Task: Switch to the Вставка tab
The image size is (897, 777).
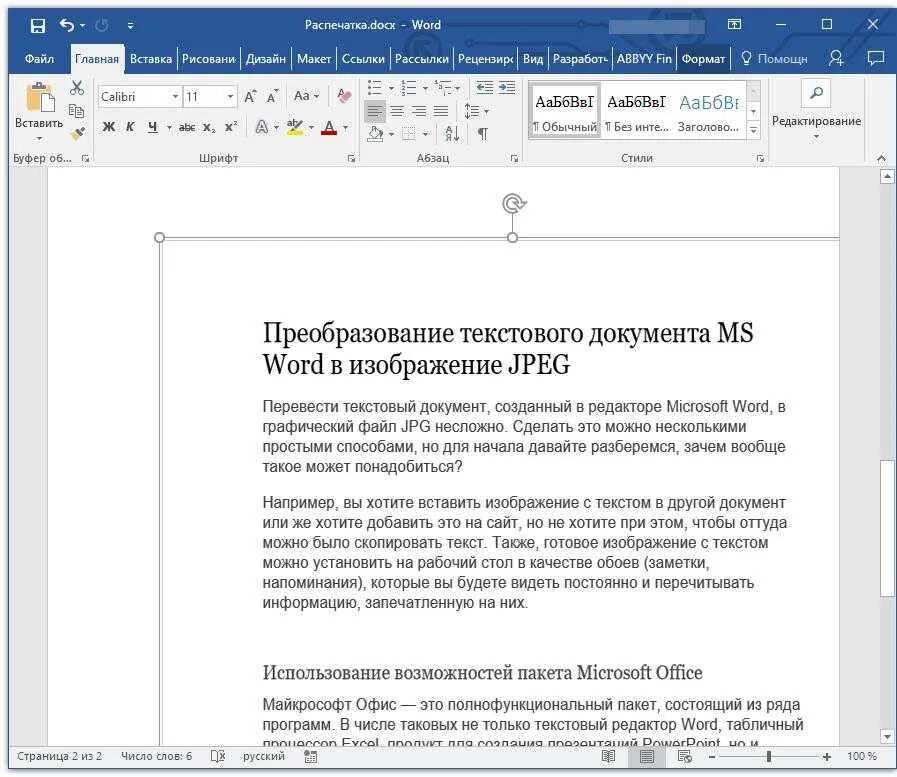Action: point(150,59)
